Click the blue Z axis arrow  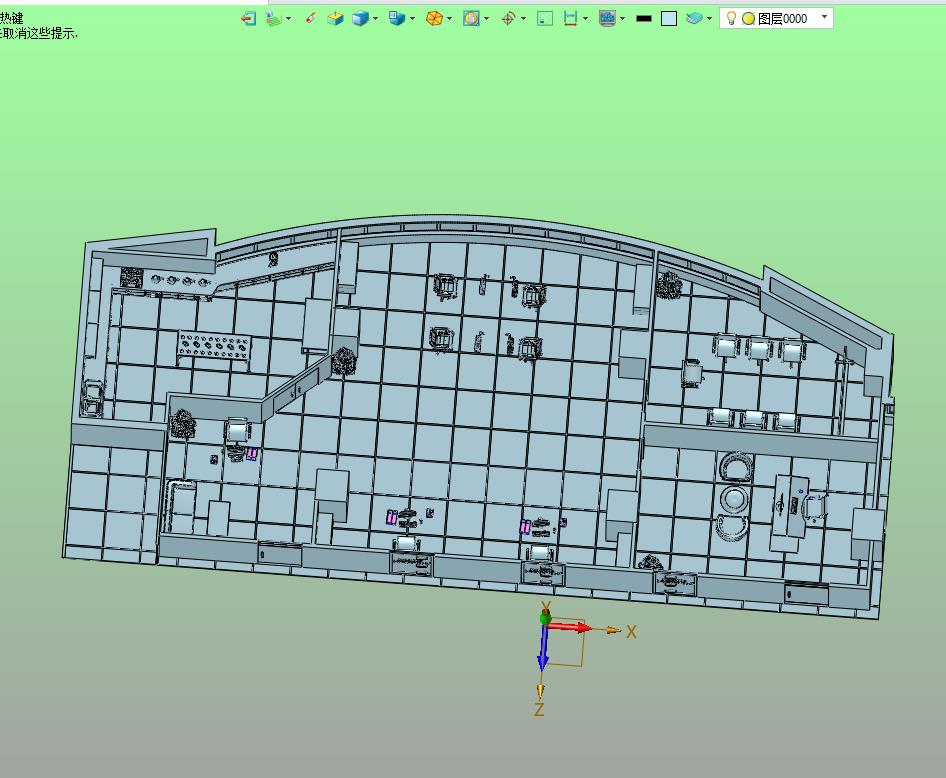[x=543, y=650]
